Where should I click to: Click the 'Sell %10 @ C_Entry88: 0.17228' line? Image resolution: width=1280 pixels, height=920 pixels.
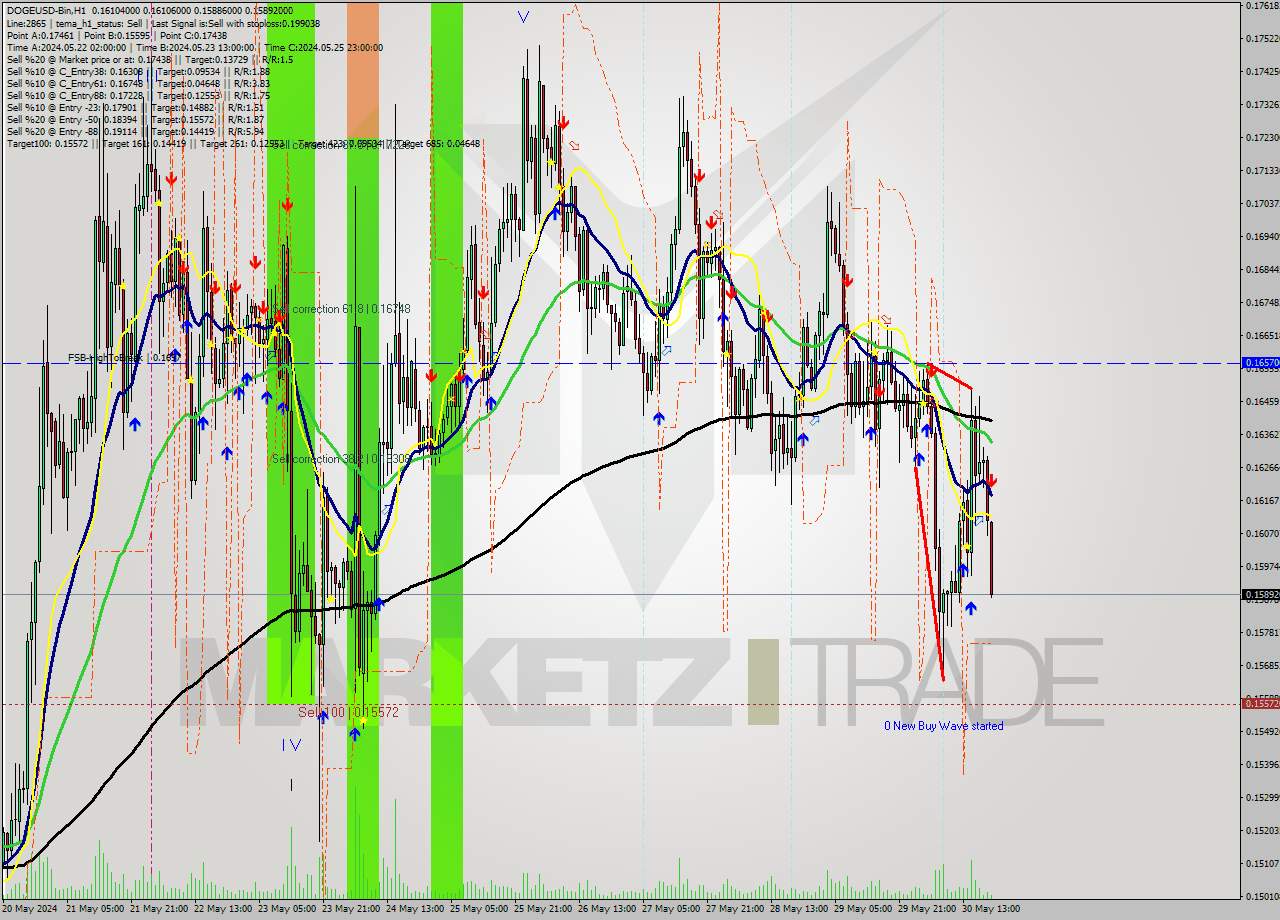tap(138, 95)
